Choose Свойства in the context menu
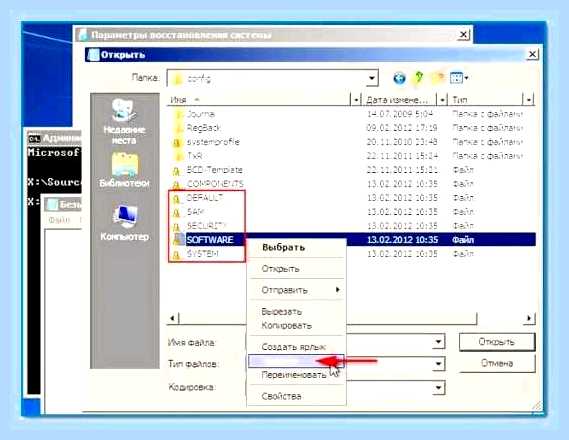569x440 pixels. click(296, 396)
